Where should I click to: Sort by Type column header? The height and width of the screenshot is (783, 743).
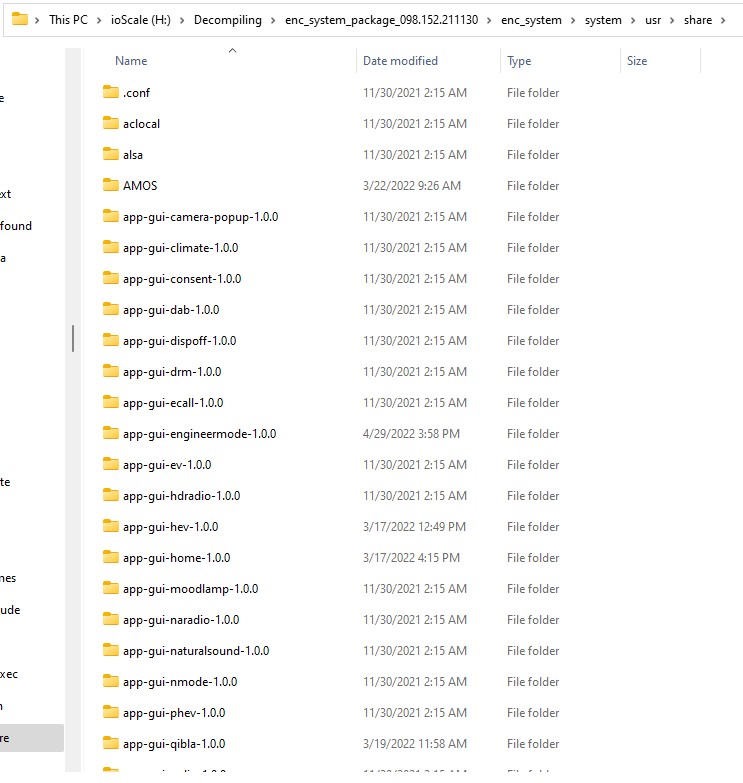tap(519, 61)
